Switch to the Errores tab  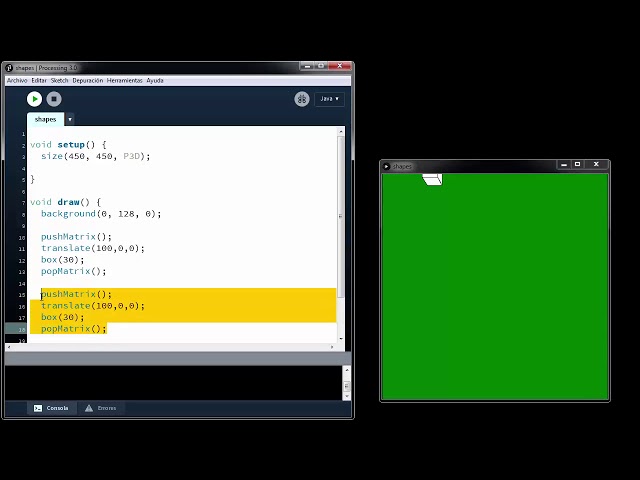(101, 408)
